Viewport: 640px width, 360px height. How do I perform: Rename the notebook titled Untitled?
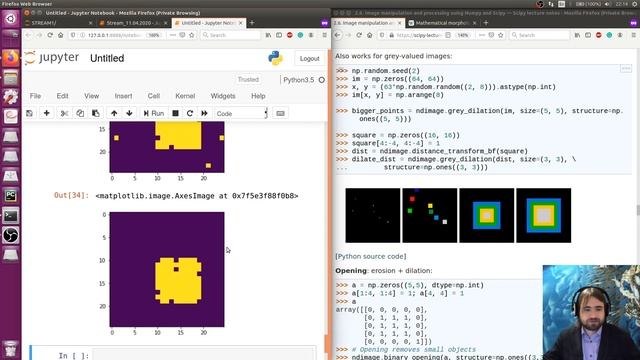pyautogui.click(x=107, y=58)
